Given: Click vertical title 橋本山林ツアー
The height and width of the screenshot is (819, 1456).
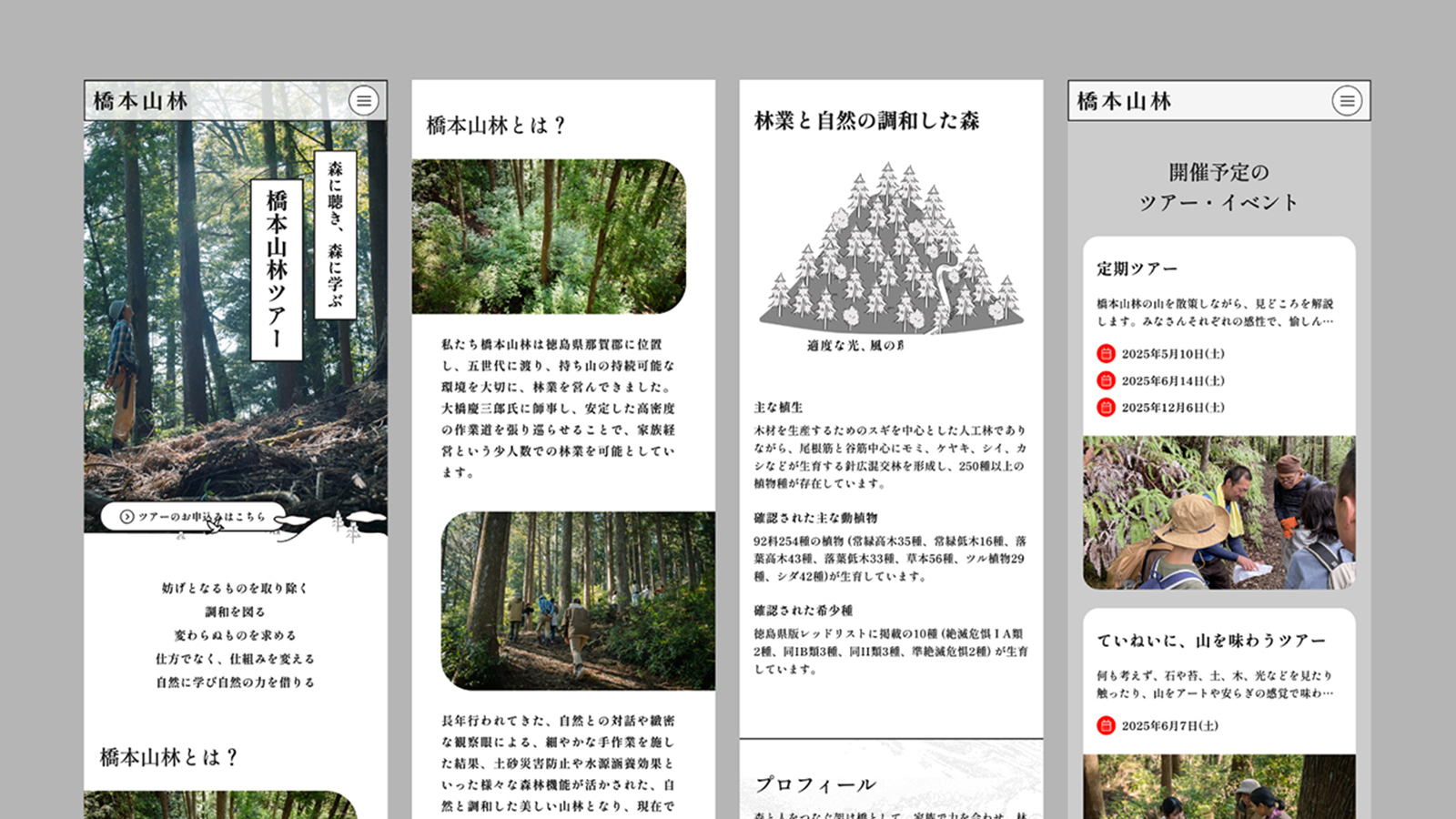Looking at the screenshot, I should tap(277, 269).
